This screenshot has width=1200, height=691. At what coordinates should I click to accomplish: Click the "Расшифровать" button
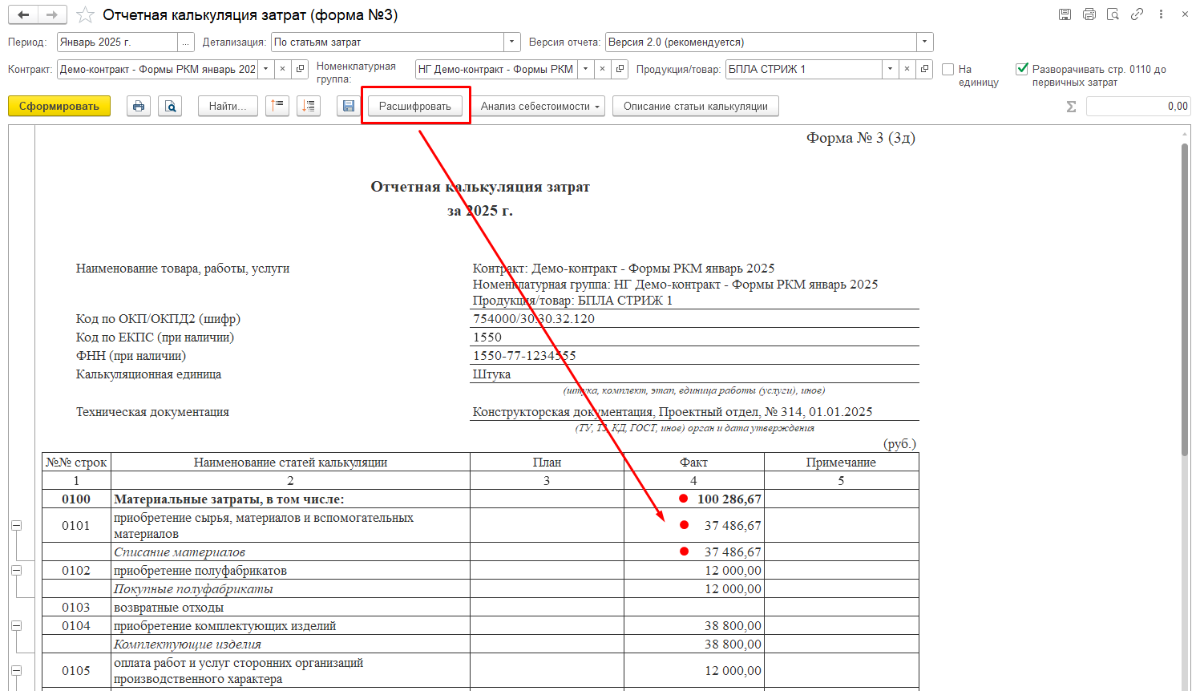coord(415,106)
